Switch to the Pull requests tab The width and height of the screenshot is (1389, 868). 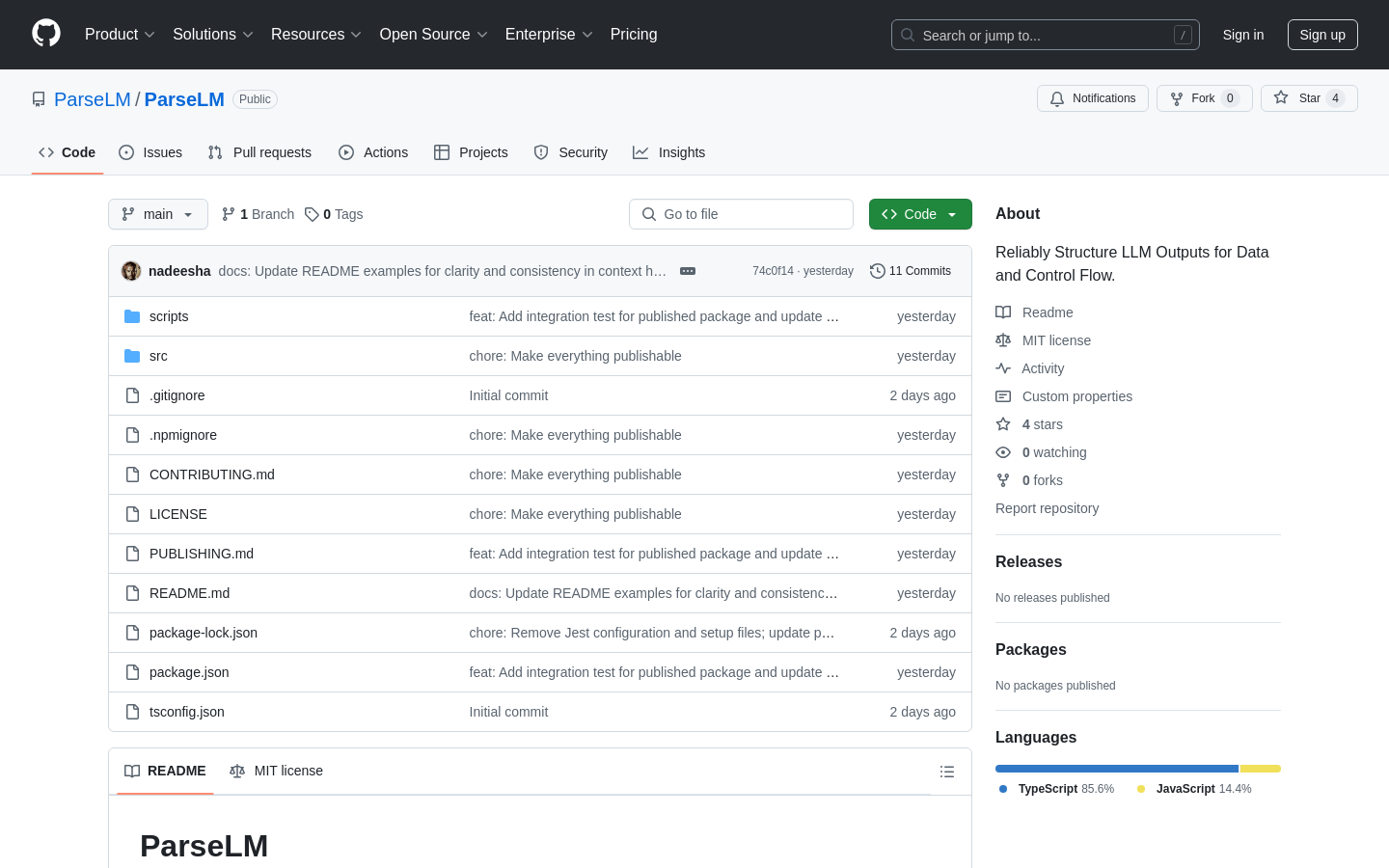coord(259,152)
